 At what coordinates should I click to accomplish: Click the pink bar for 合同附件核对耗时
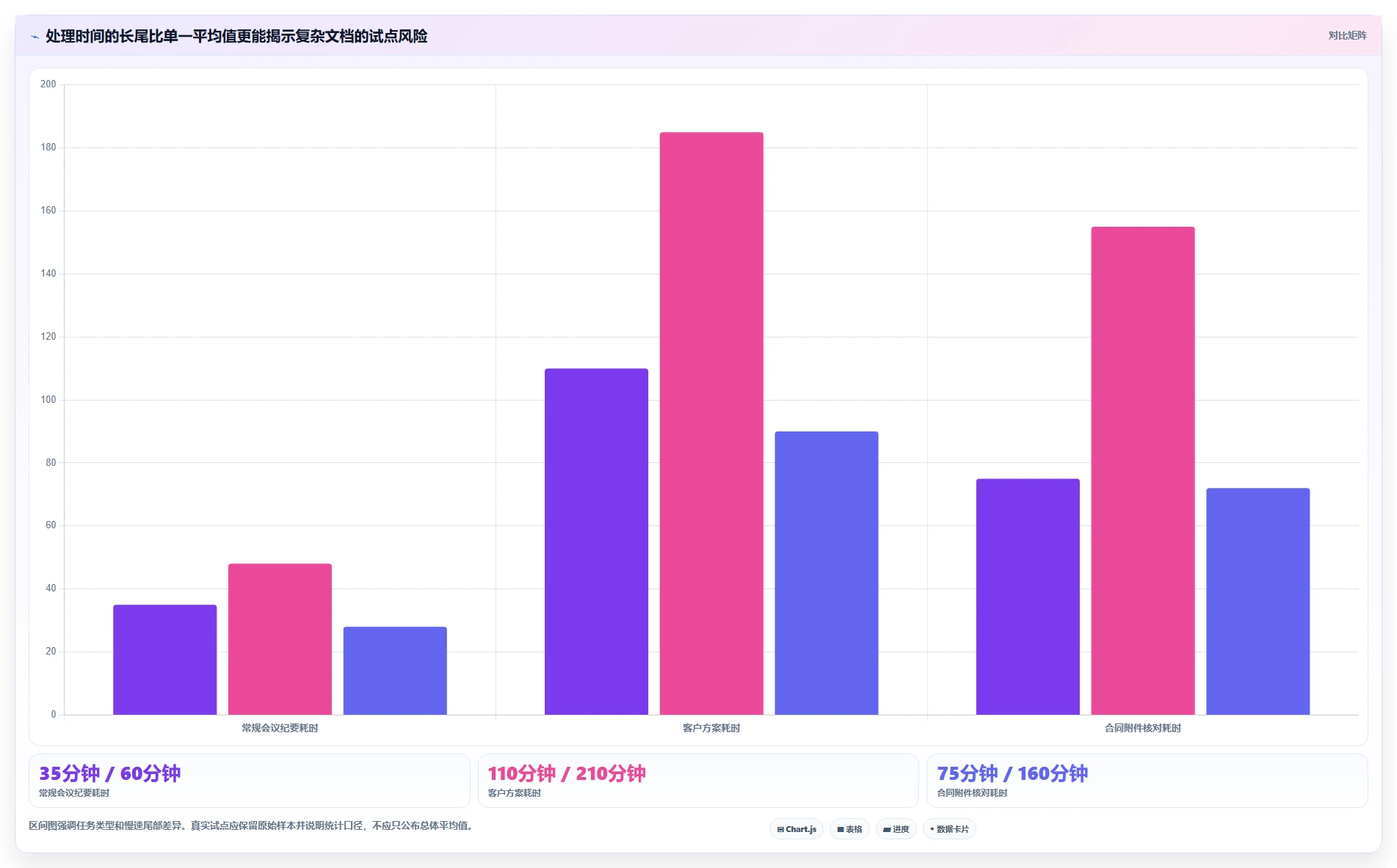point(1143,470)
